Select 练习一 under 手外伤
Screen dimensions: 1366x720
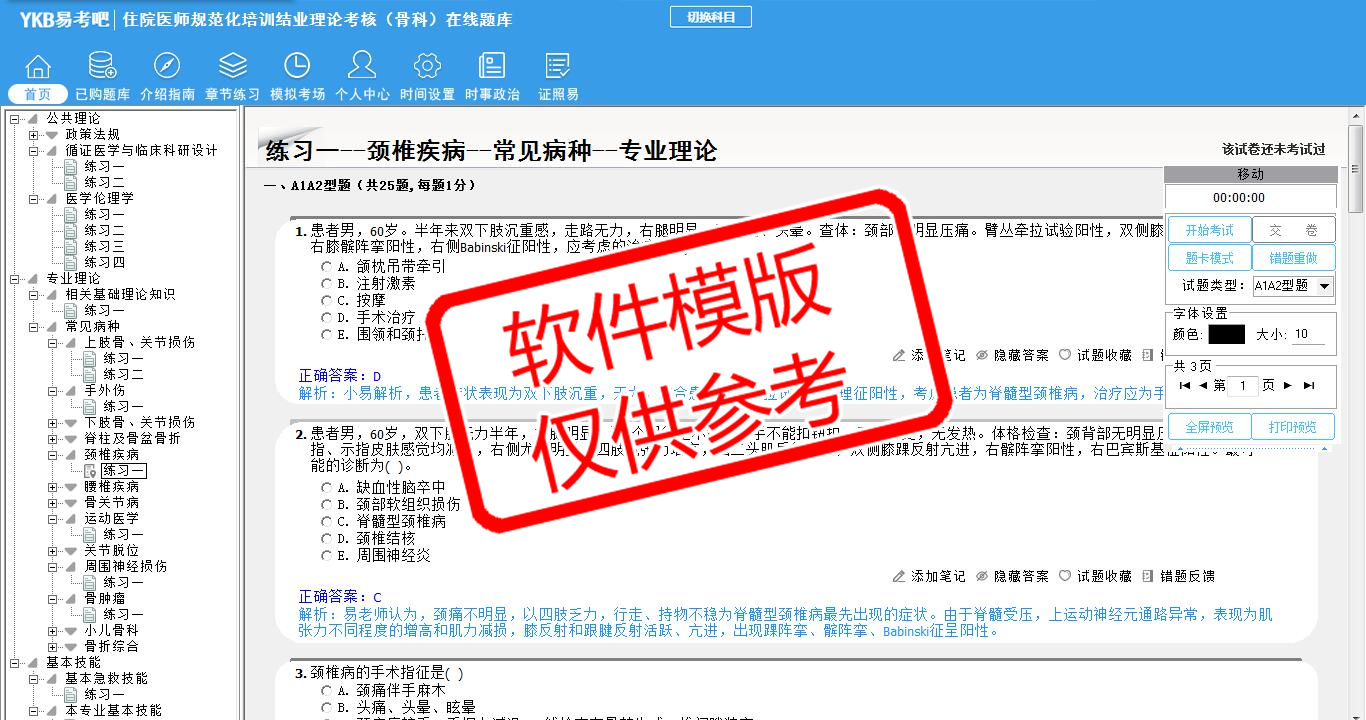point(123,407)
